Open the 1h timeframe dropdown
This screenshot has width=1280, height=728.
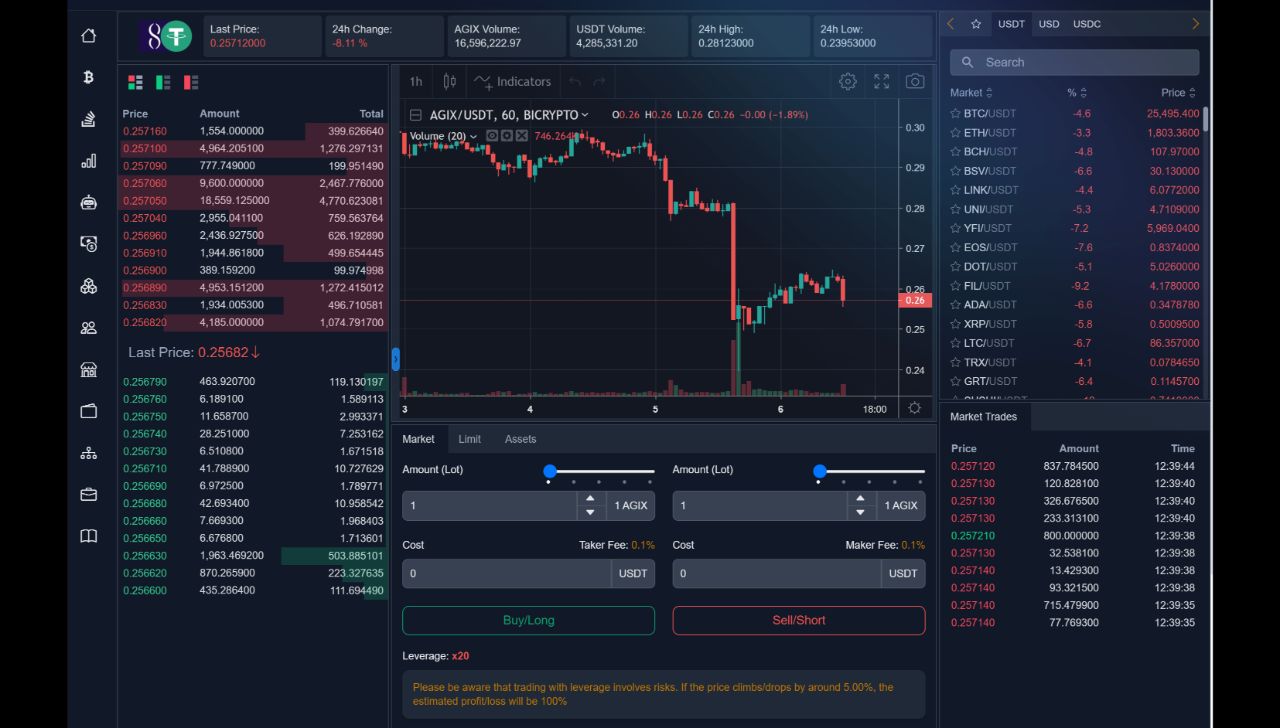[415, 82]
